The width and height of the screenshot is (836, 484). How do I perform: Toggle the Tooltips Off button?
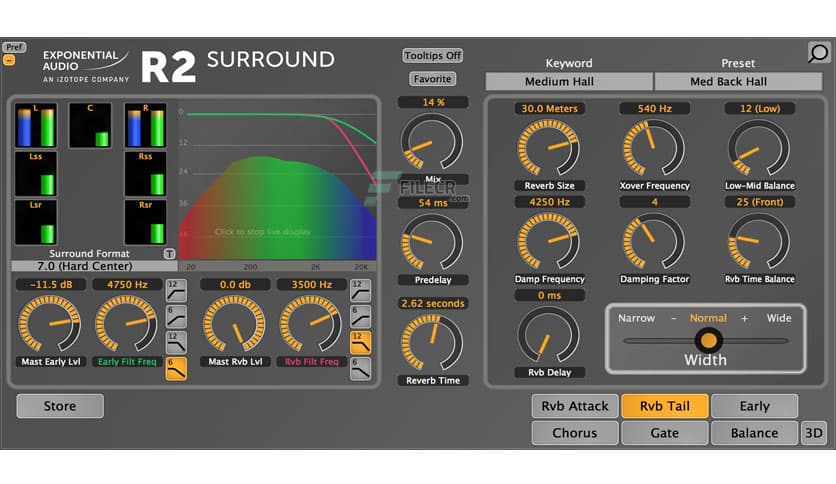(x=432, y=55)
